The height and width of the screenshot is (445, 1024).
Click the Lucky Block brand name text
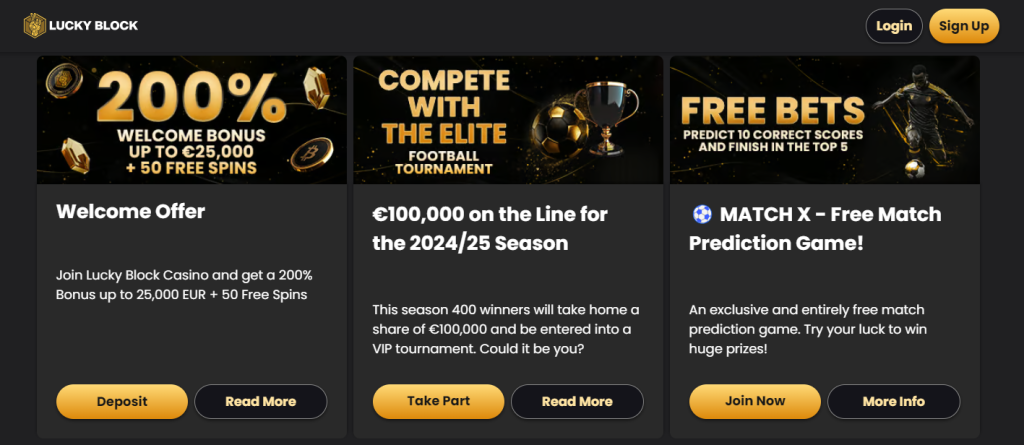[94, 25]
